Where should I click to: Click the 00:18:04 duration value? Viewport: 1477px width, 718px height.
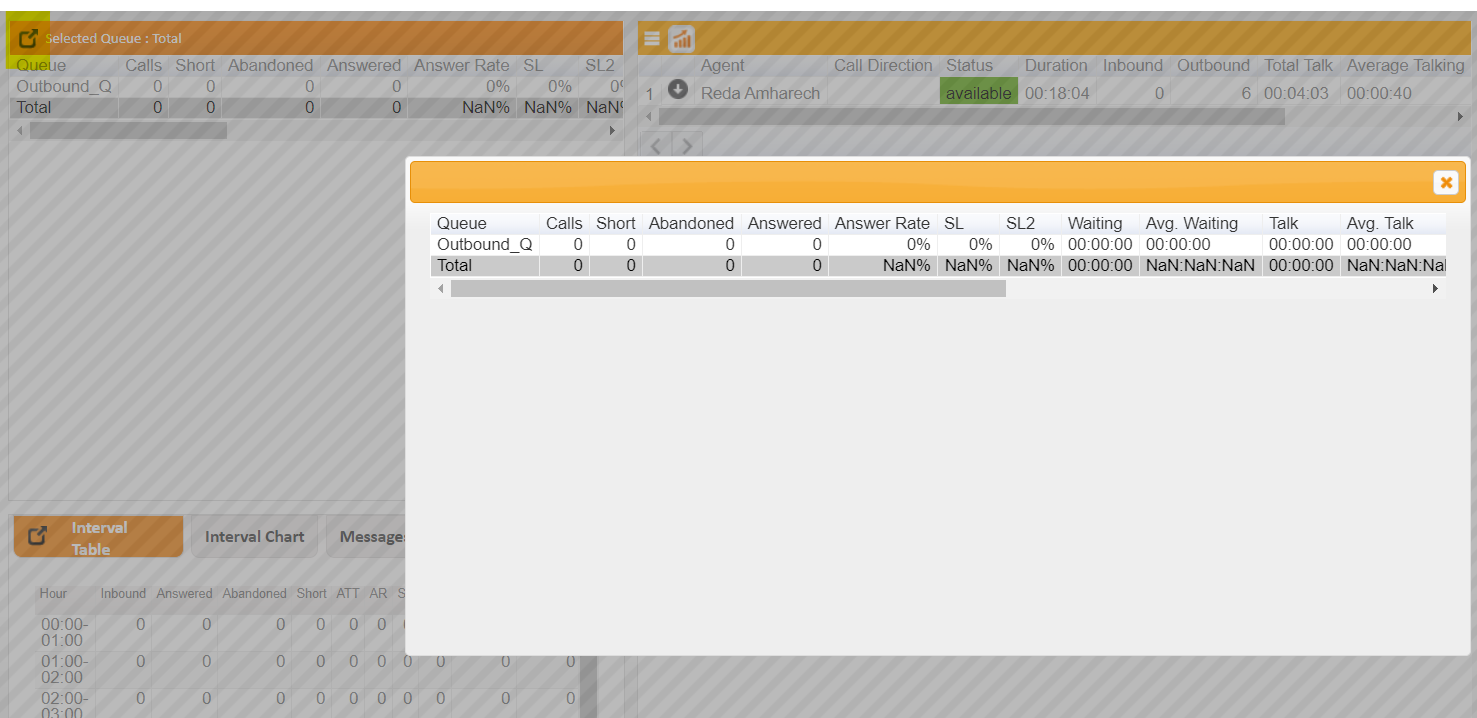click(1057, 93)
